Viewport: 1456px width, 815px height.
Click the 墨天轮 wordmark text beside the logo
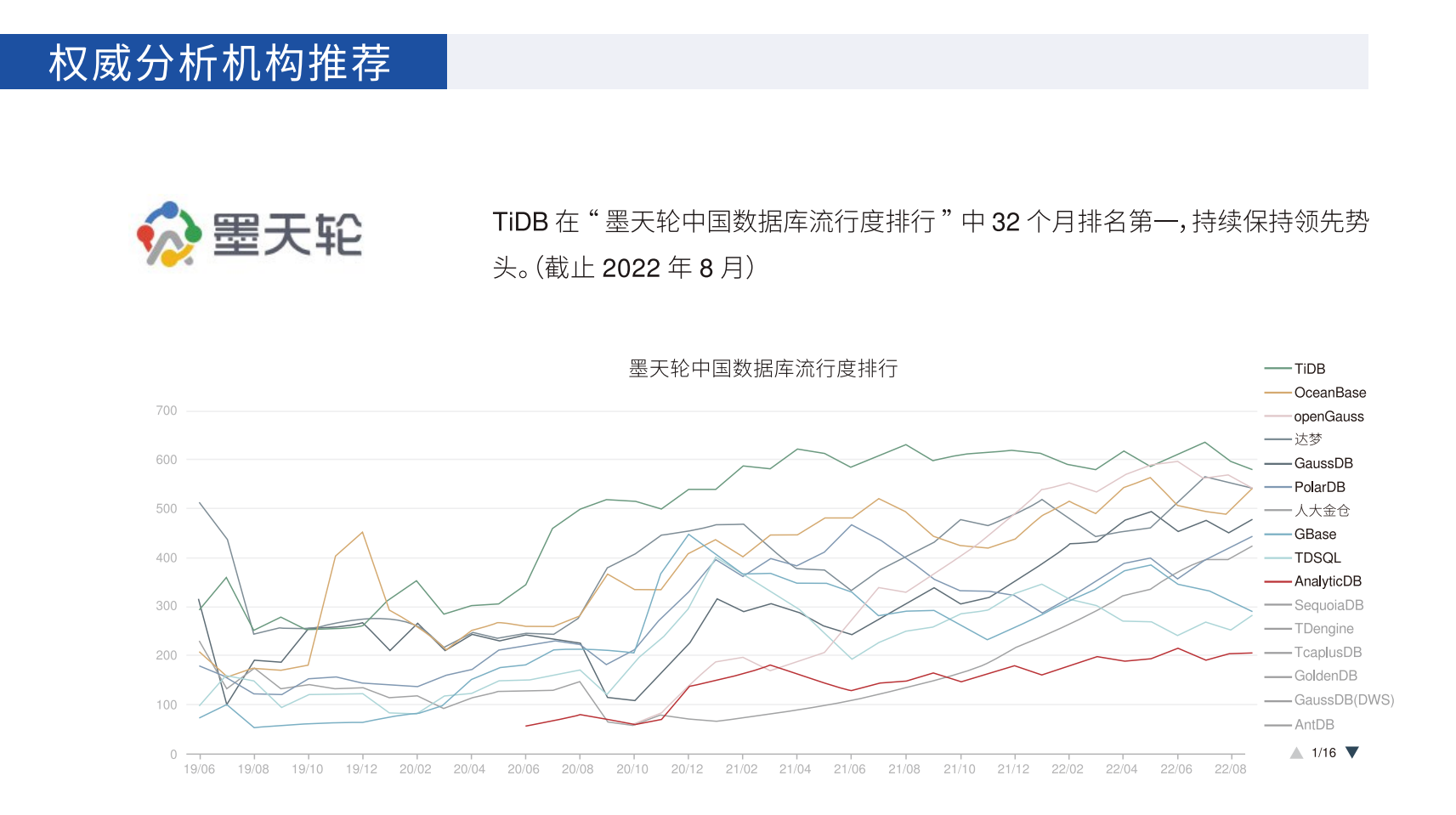pos(287,235)
